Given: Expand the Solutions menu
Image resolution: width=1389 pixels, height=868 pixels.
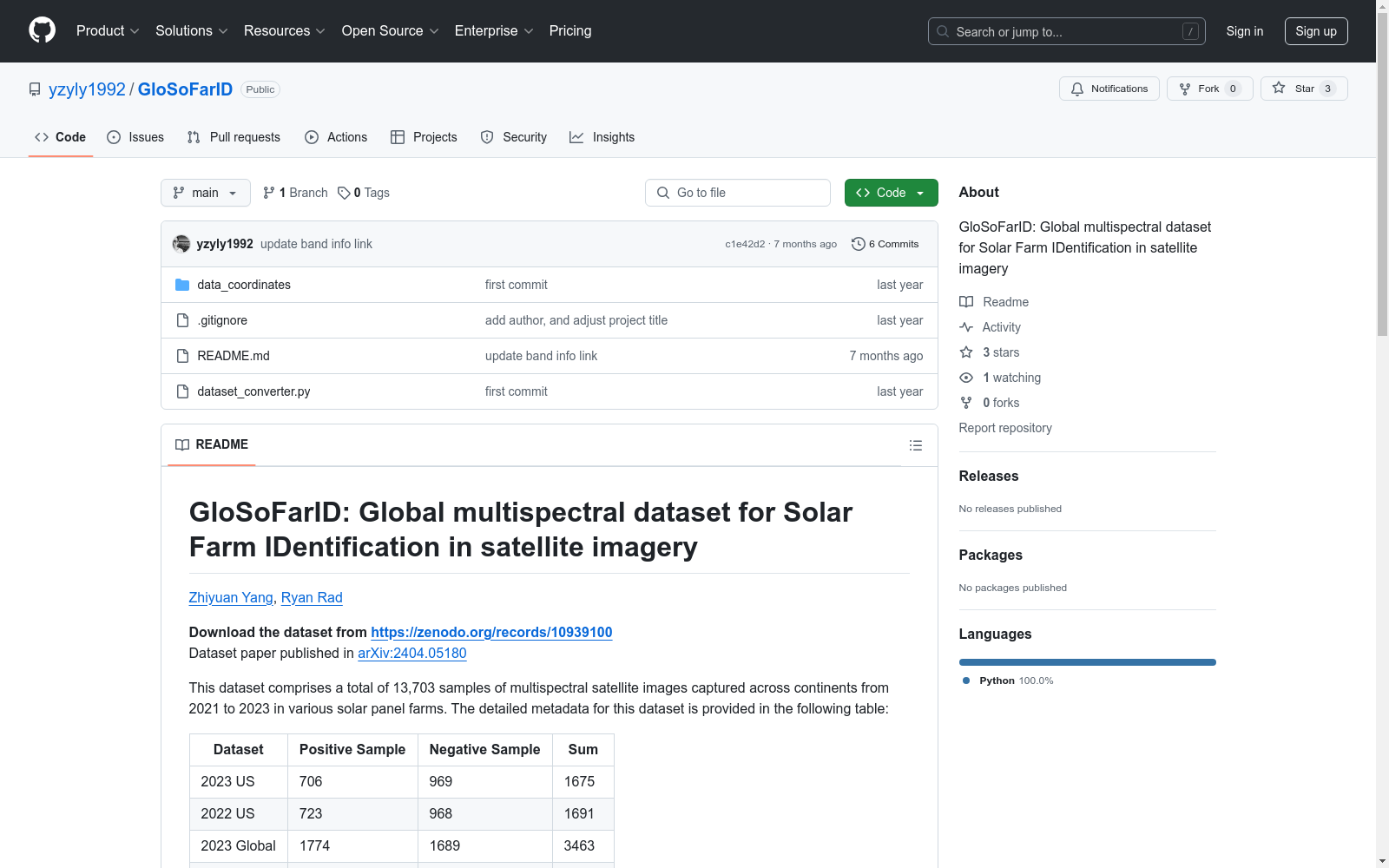Looking at the screenshot, I should (x=192, y=30).
